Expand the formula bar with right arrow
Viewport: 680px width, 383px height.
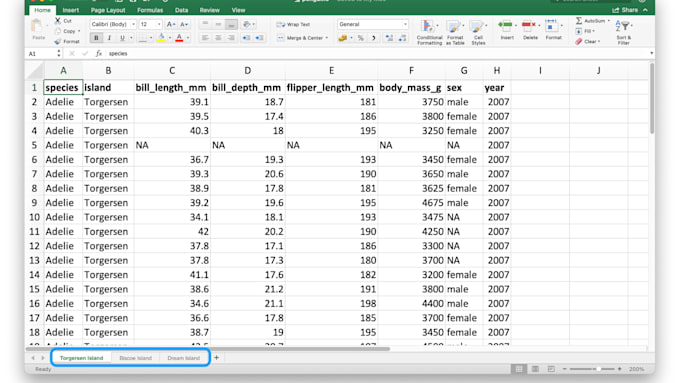click(x=651, y=53)
